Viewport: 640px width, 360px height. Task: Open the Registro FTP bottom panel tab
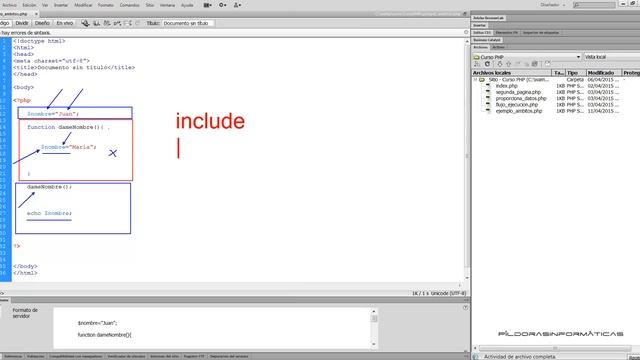194,356
